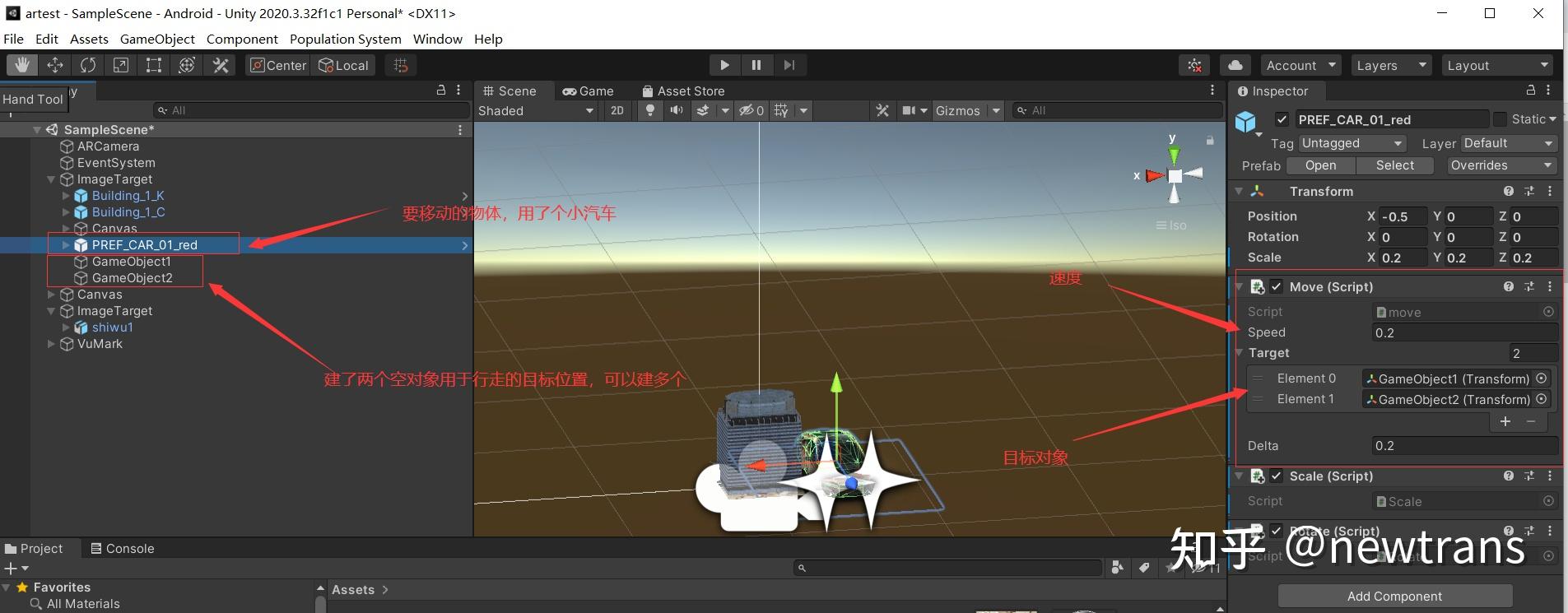The image size is (1568, 613).
Task: Toggle hidden objects visibility counter
Action: coord(751,110)
